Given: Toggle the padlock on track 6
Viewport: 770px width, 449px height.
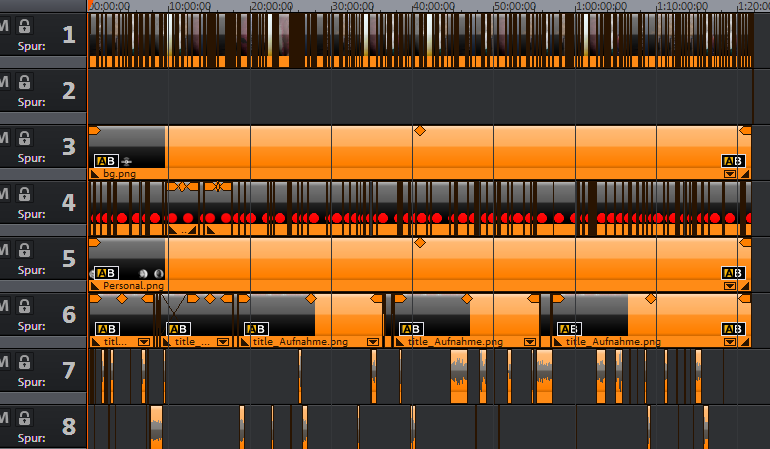Looking at the screenshot, I should click(24, 308).
